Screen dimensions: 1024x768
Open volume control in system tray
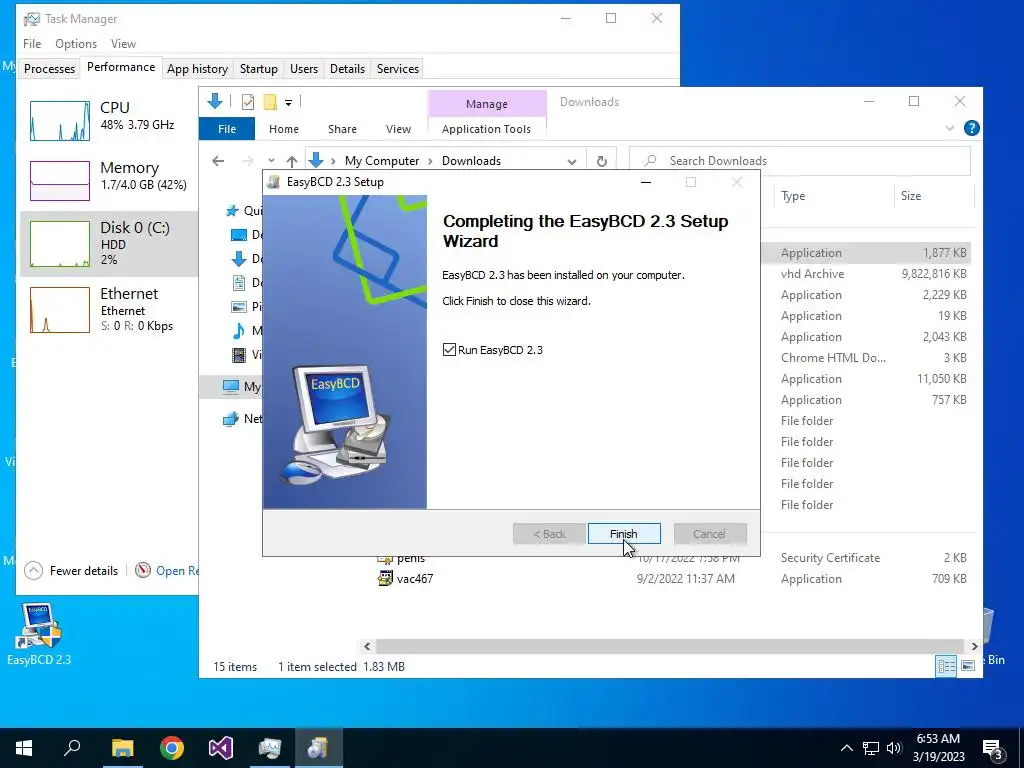894,748
